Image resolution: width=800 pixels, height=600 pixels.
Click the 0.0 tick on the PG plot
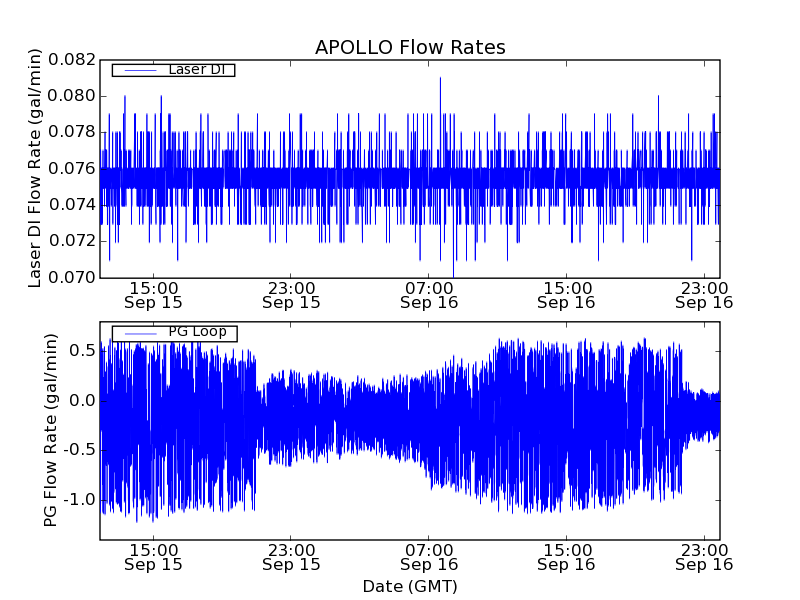(84, 400)
